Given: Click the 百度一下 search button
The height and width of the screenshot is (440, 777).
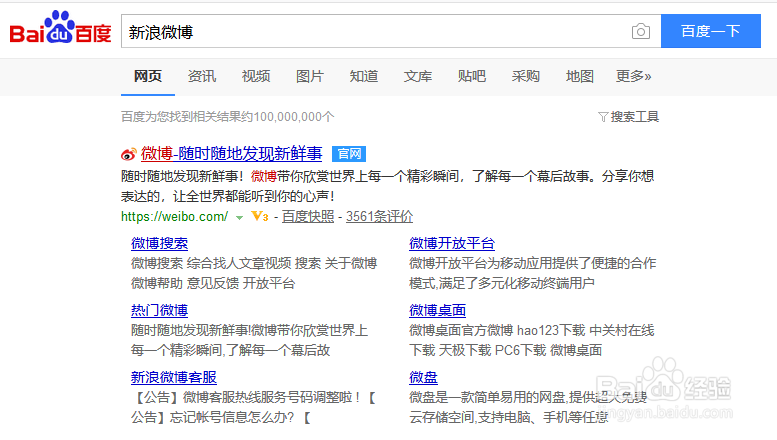Looking at the screenshot, I should [x=711, y=31].
